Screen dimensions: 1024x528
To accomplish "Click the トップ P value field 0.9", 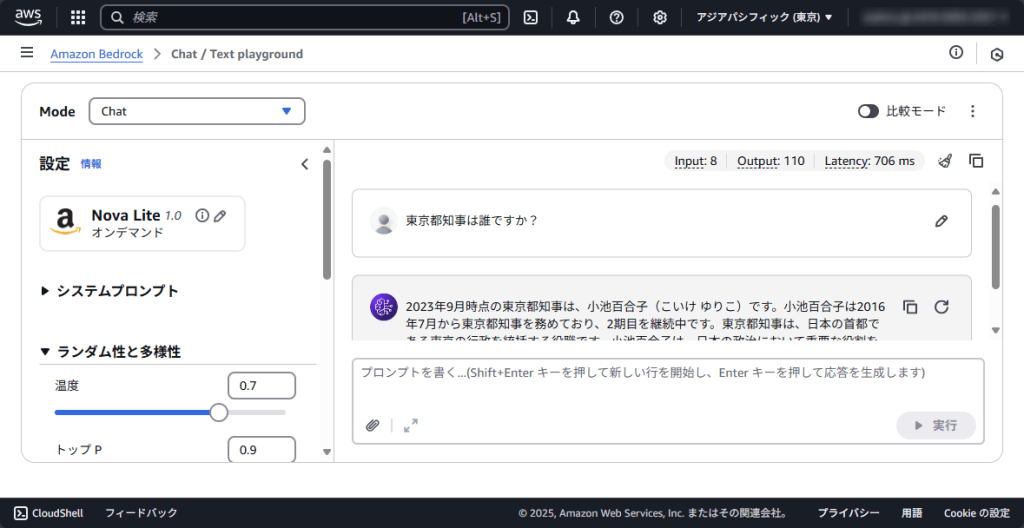I will coord(261,450).
